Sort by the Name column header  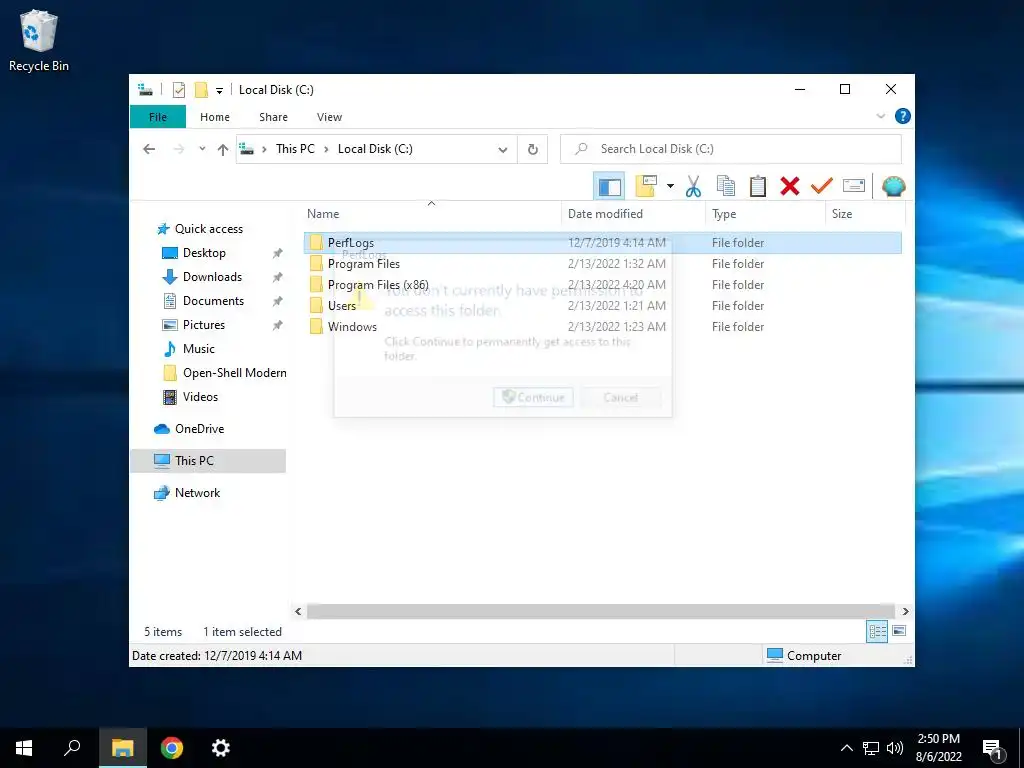click(431, 214)
